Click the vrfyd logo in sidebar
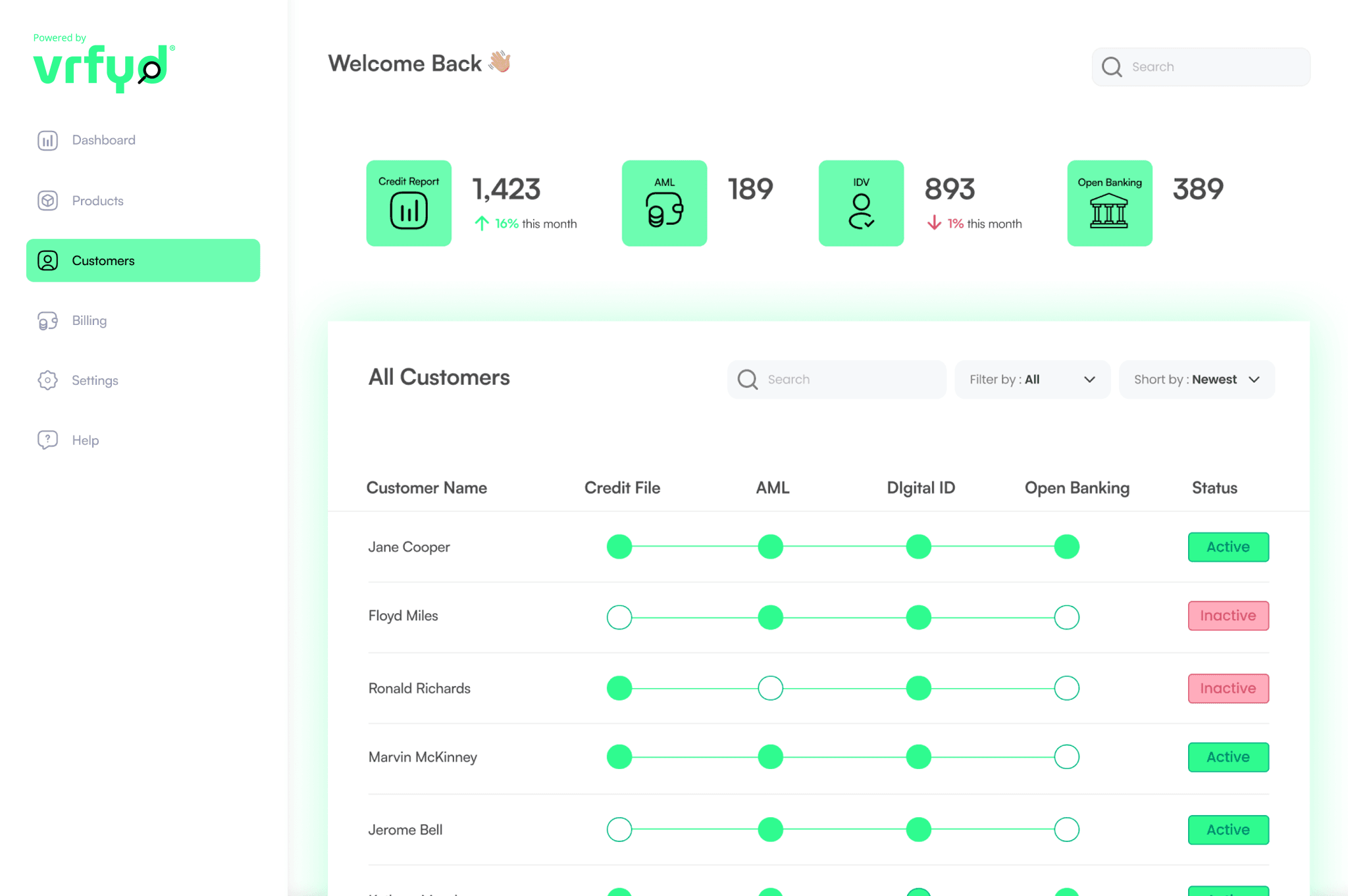 tap(103, 66)
